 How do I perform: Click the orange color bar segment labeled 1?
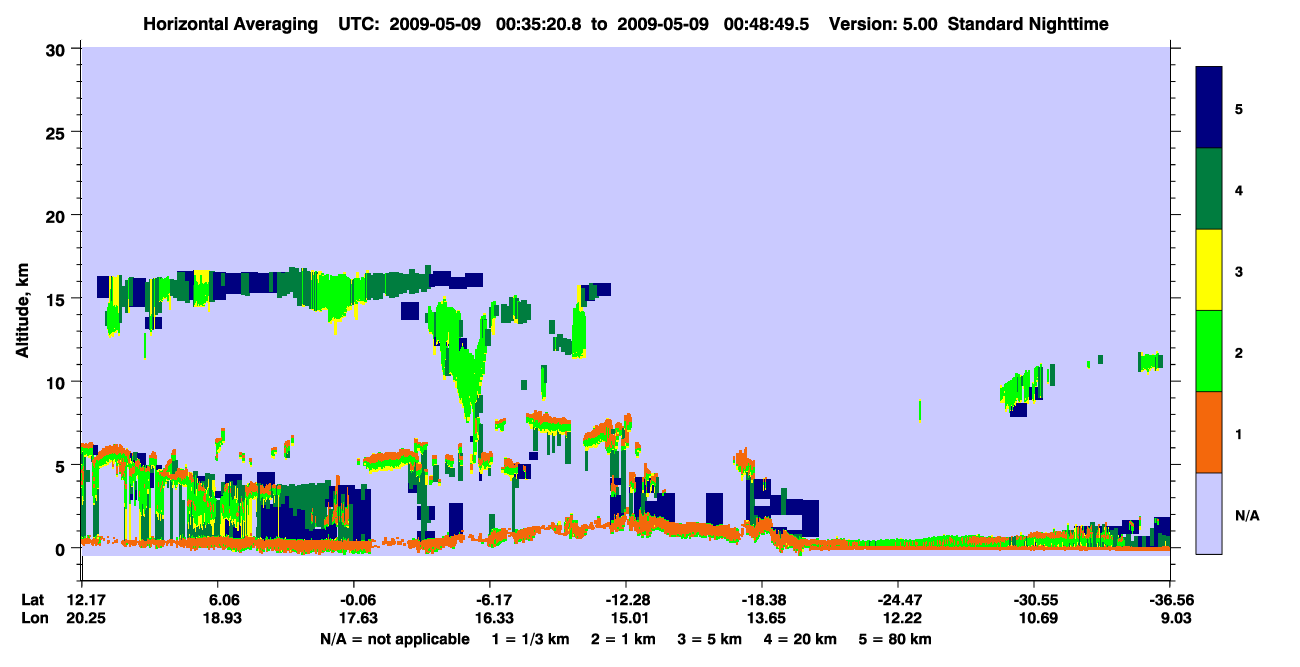(x=1209, y=432)
